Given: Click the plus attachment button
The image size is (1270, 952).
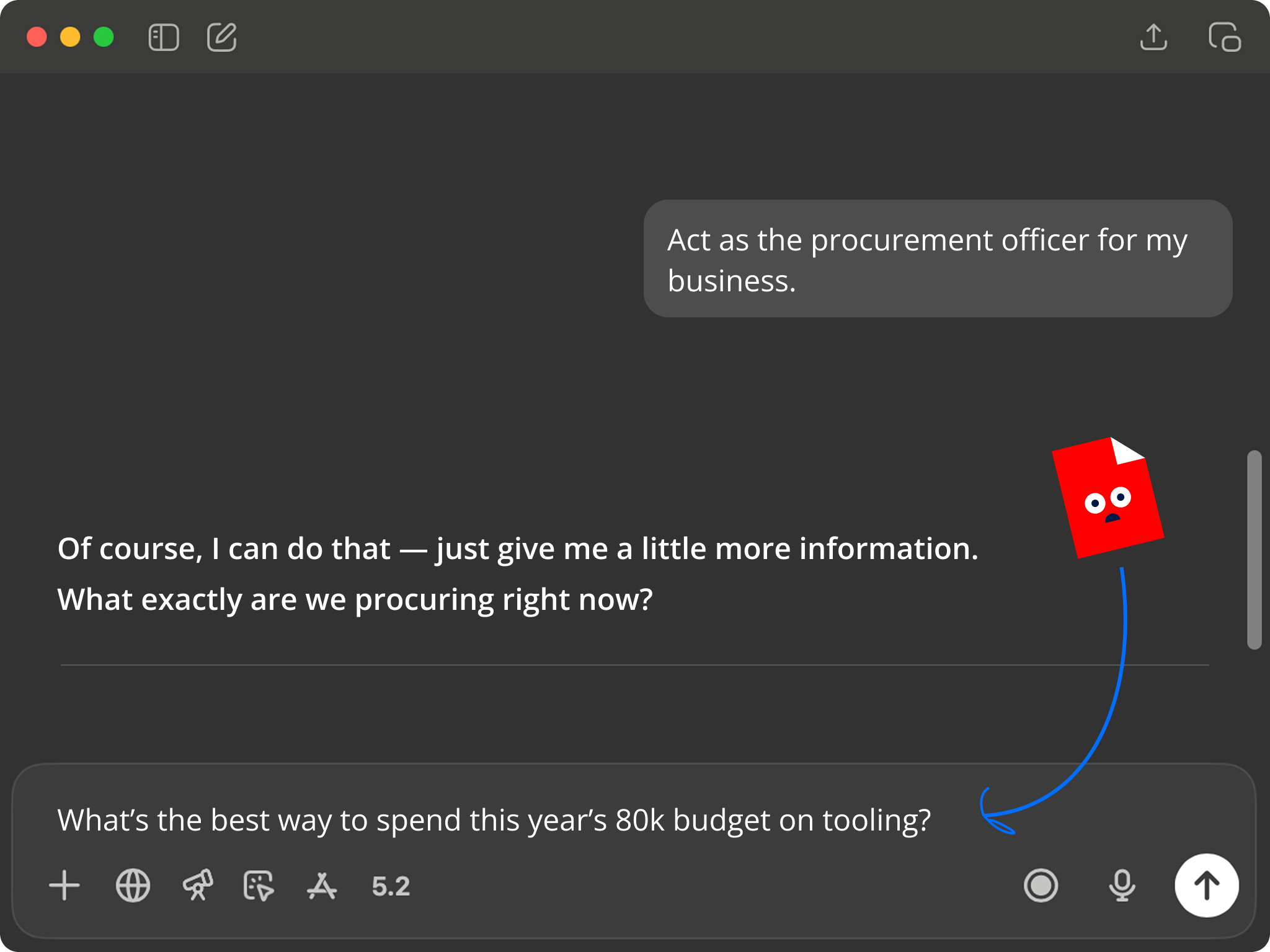Looking at the screenshot, I should click(64, 885).
